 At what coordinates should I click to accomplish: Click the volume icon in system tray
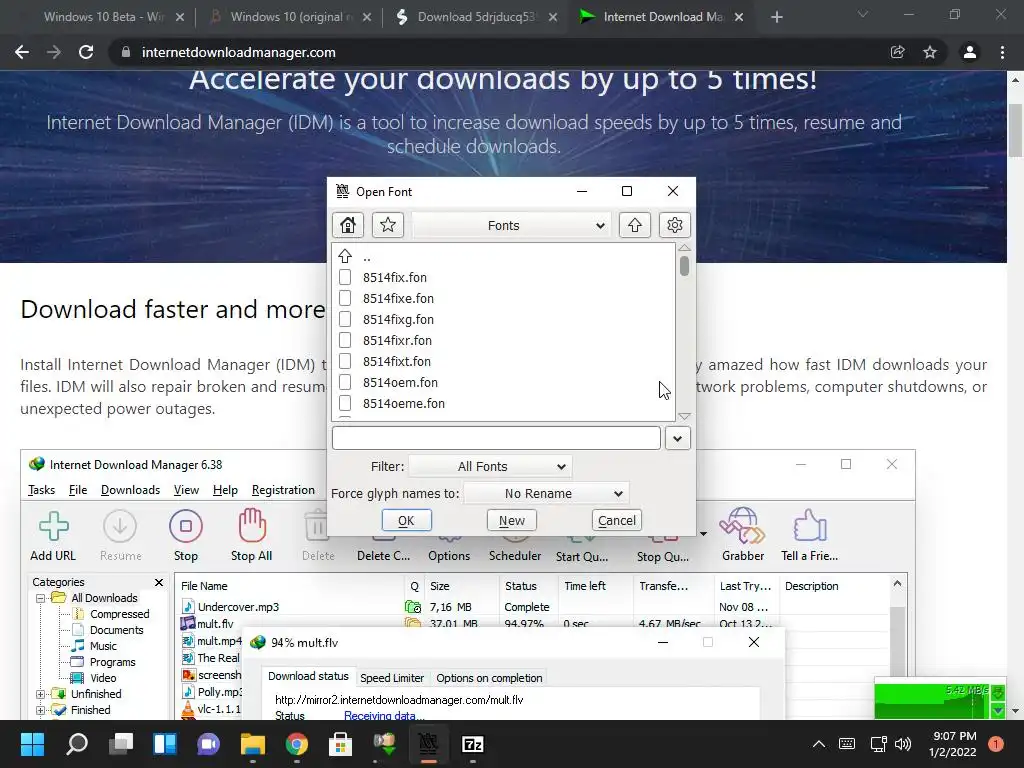pos(903,744)
